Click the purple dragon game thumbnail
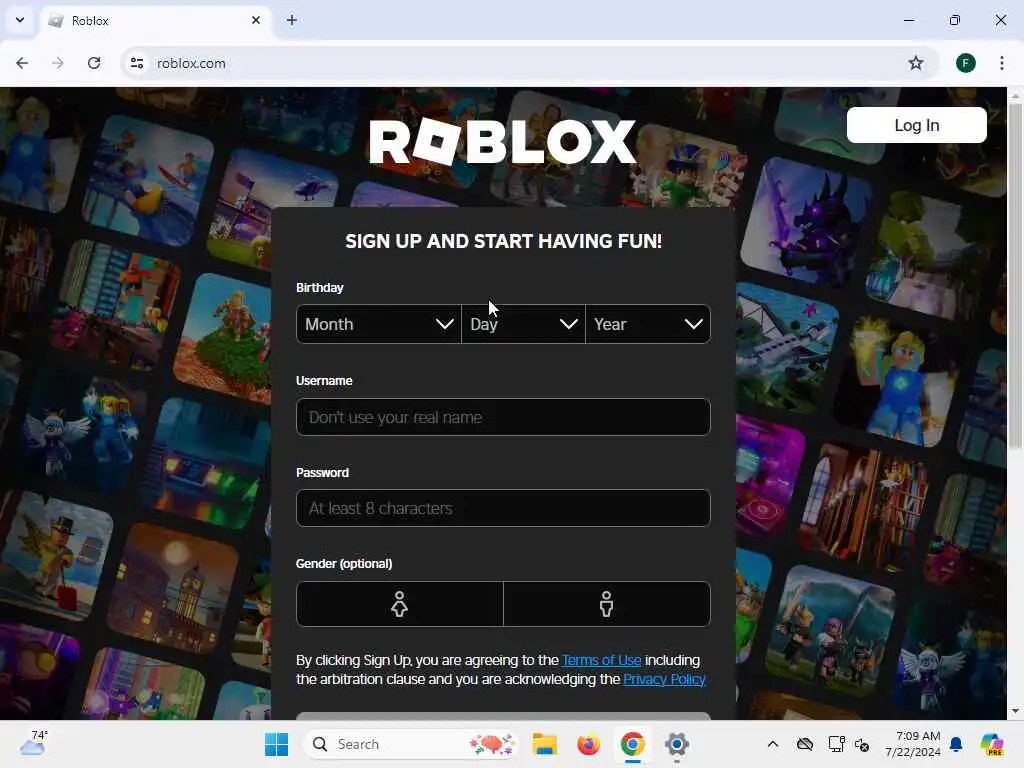Screen dimensions: 1024x768 click(808, 223)
